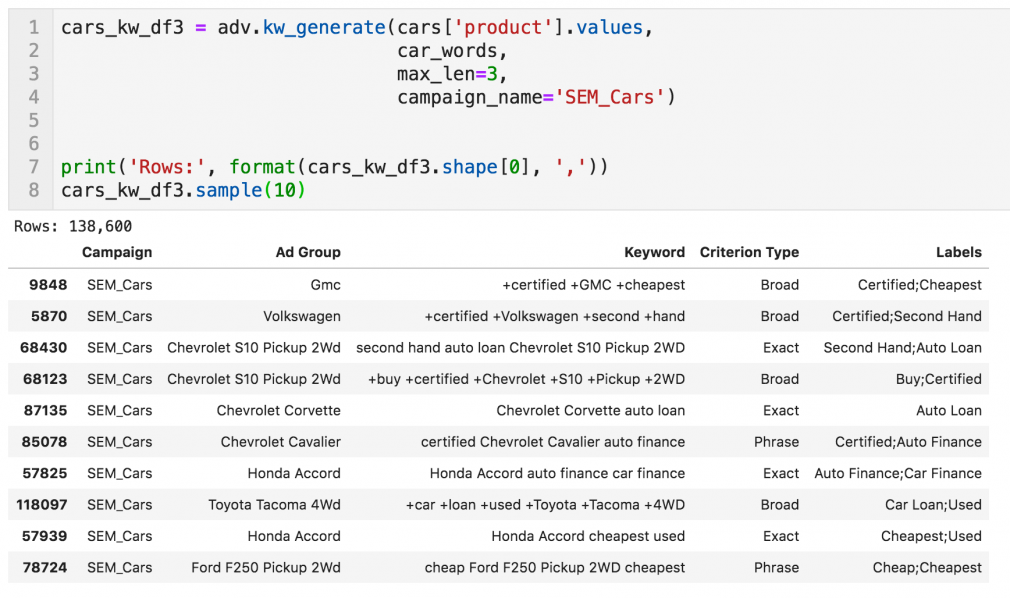Click row index 9848
The height and width of the screenshot is (598, 1010).
click(48, 285)
